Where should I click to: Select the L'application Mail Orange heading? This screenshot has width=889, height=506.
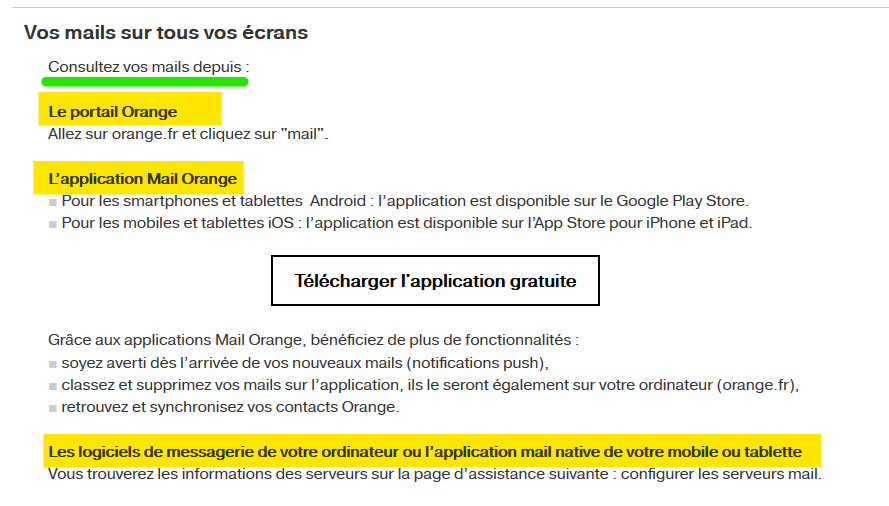pos(143,179)
